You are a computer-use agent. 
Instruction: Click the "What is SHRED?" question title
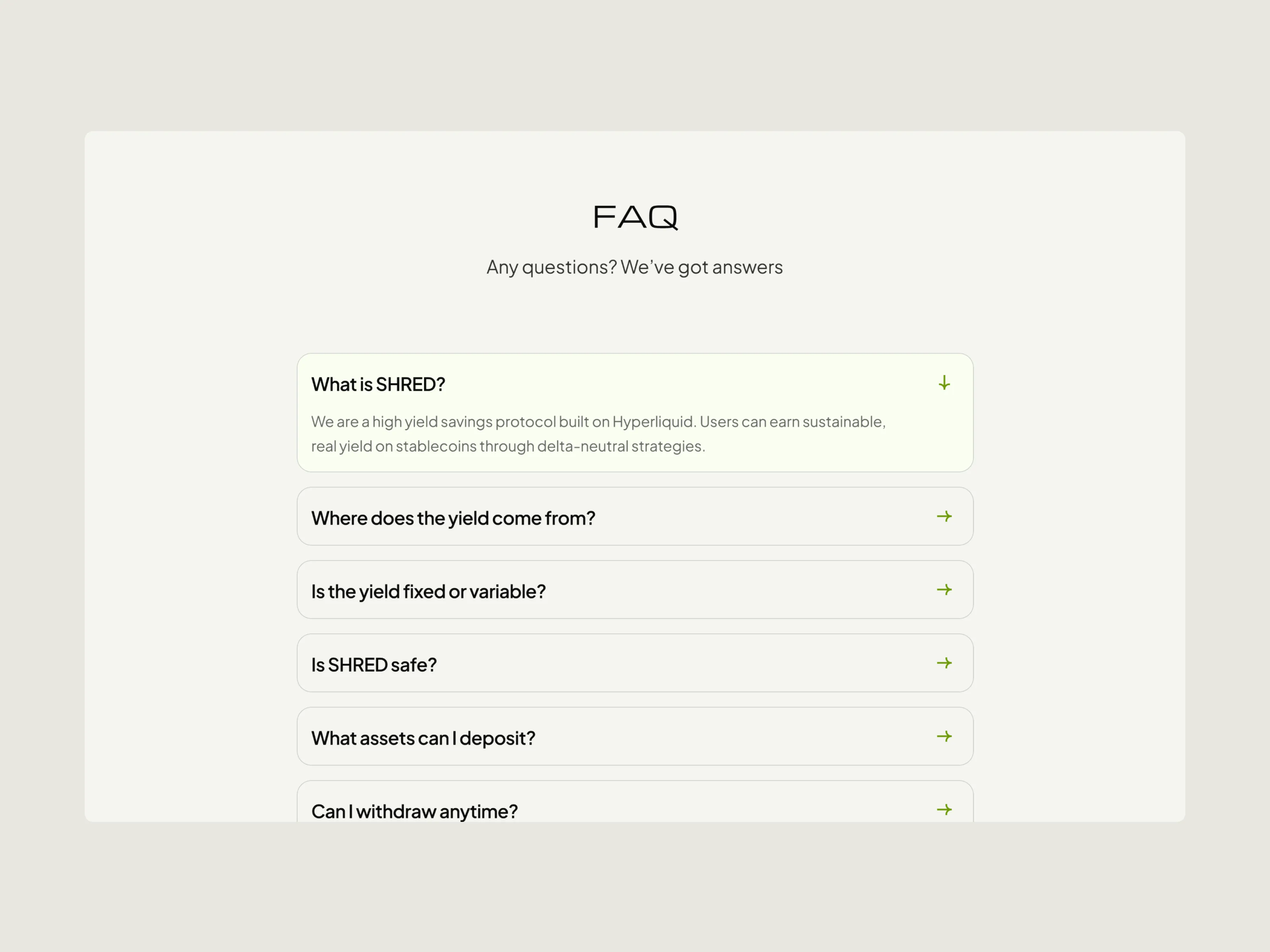pos(379,384)
